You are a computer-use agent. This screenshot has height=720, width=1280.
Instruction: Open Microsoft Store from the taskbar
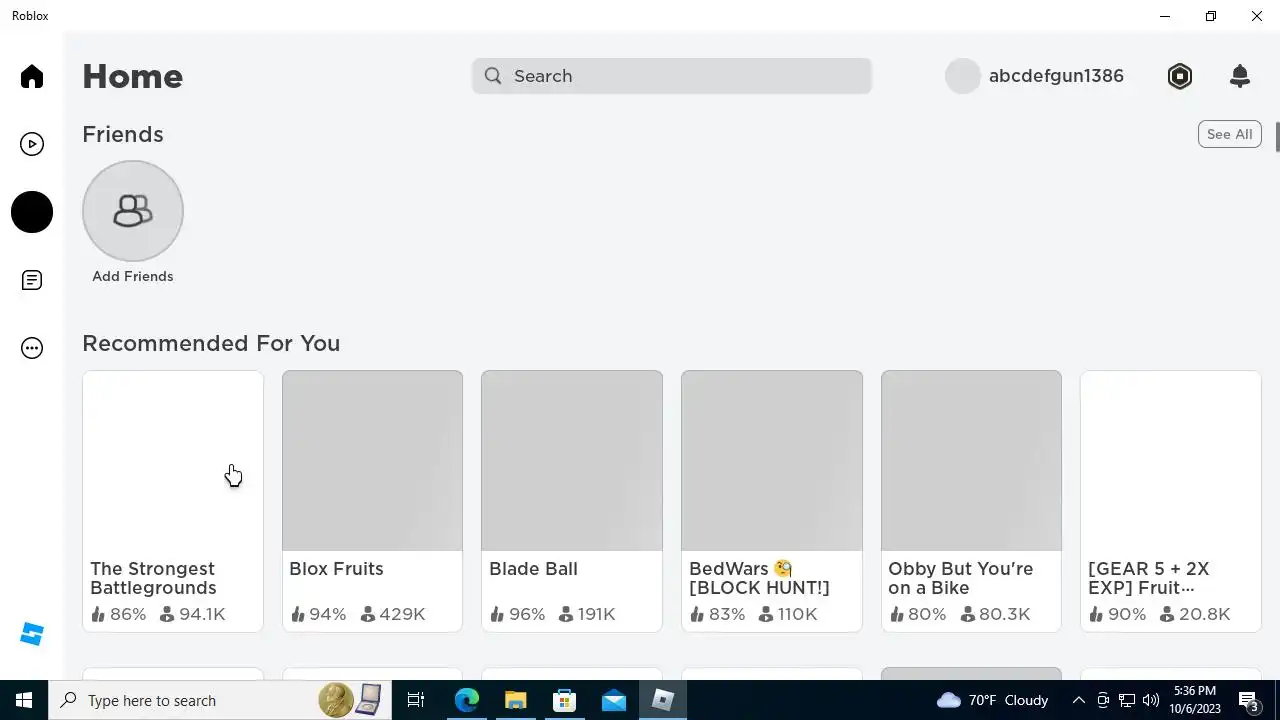click(564, 700)
